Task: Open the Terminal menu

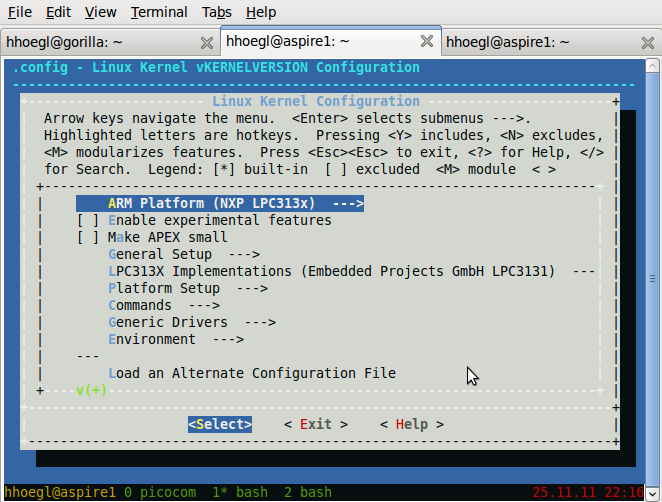Action: [x=159, y=12]
